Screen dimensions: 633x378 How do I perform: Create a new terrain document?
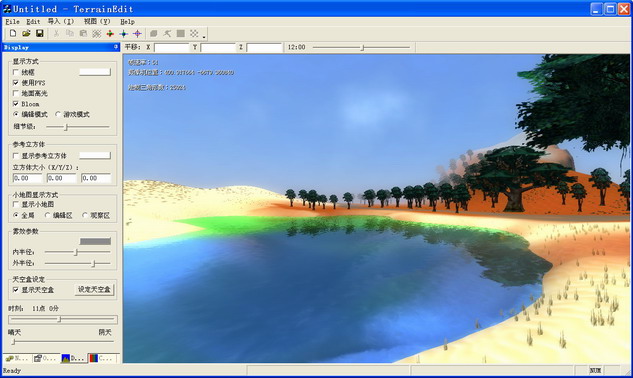pos(13,34)
